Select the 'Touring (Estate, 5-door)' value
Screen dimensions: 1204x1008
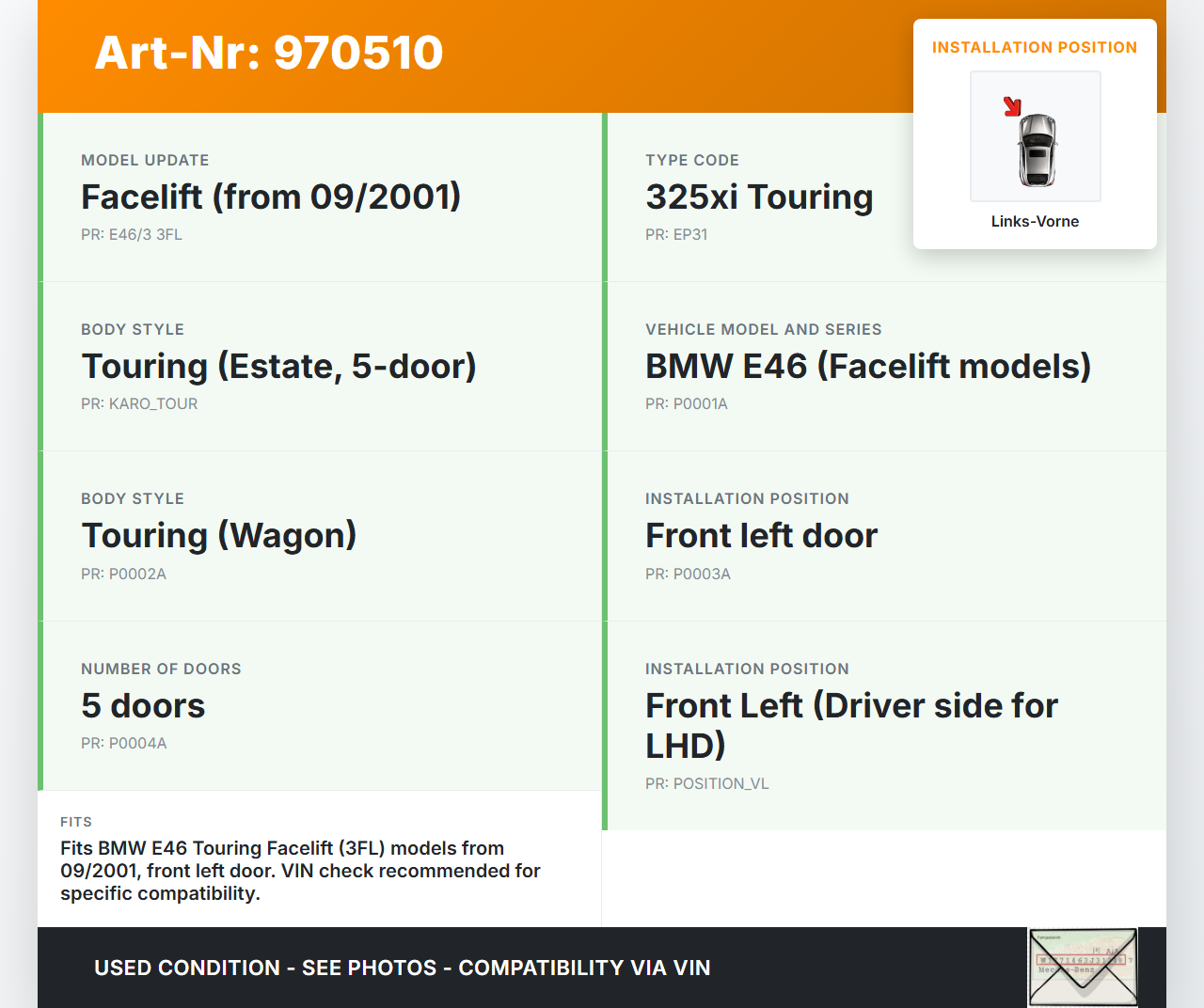click(x=278, y=366)
